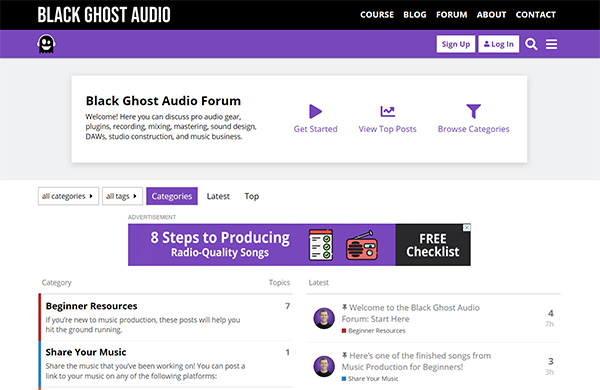Switch to the Top tab
This screenshot has width=600, height=390.
252,196
